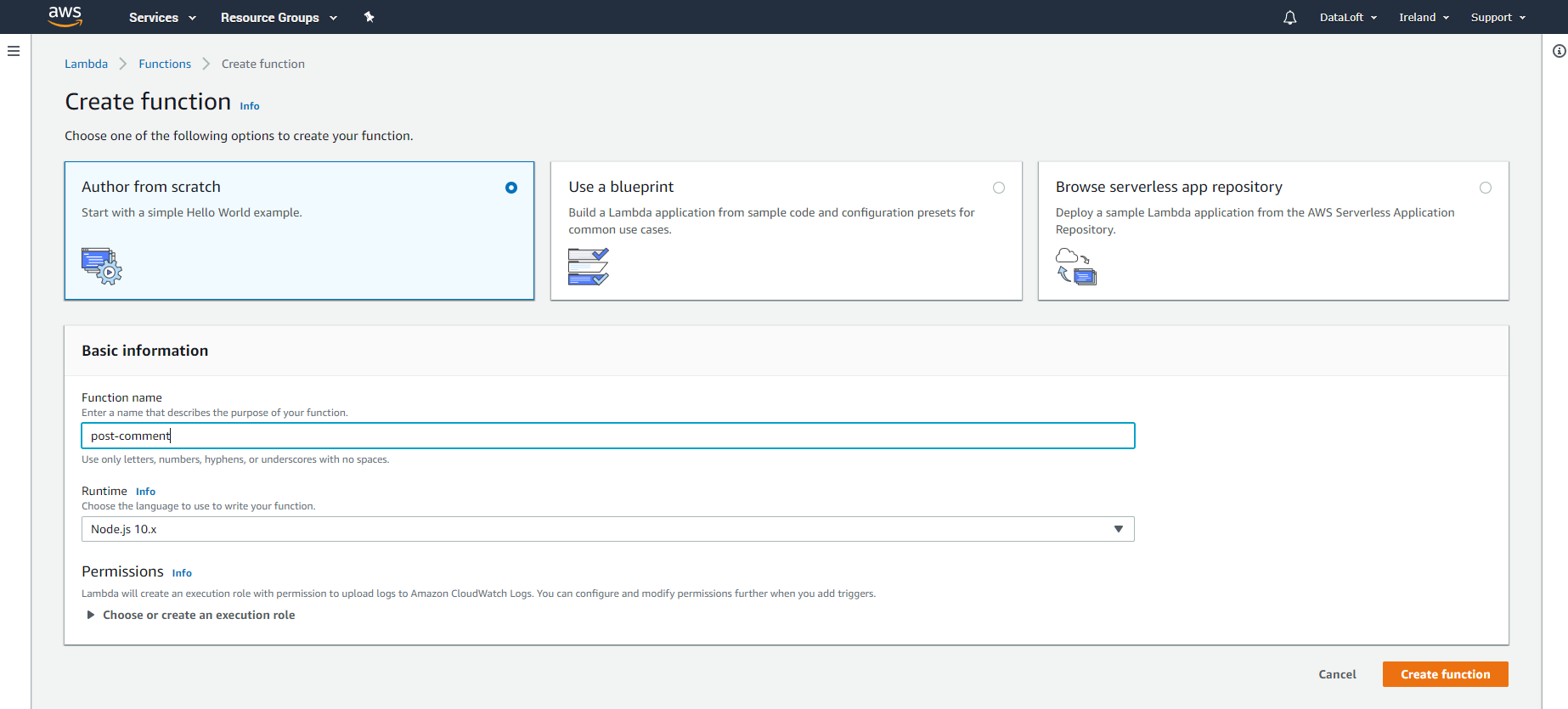Expand Choose or create an execution role
1568x709 pixels.
tap(191, 615)
